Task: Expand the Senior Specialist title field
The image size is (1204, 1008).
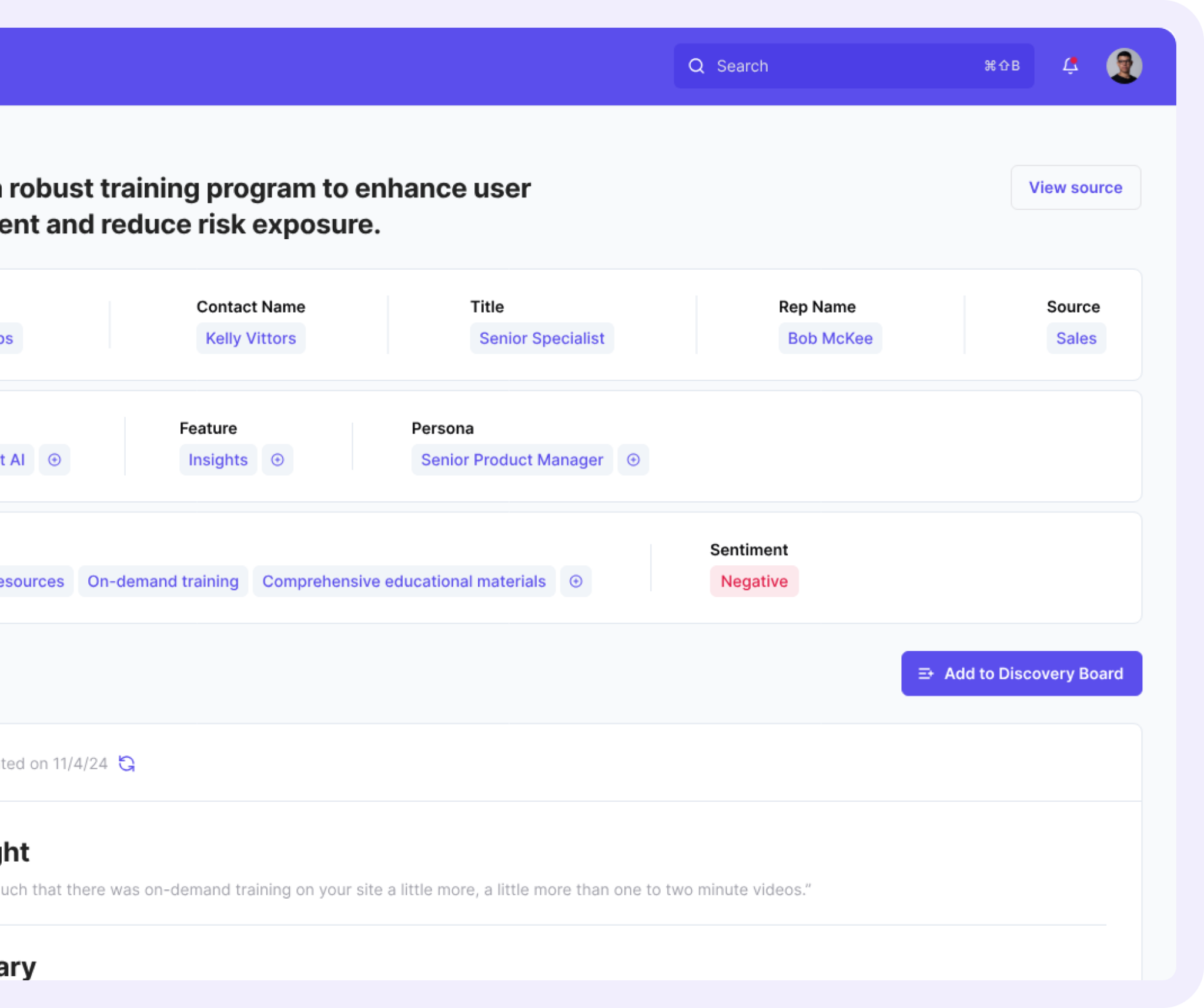Action: coord(541,338)
